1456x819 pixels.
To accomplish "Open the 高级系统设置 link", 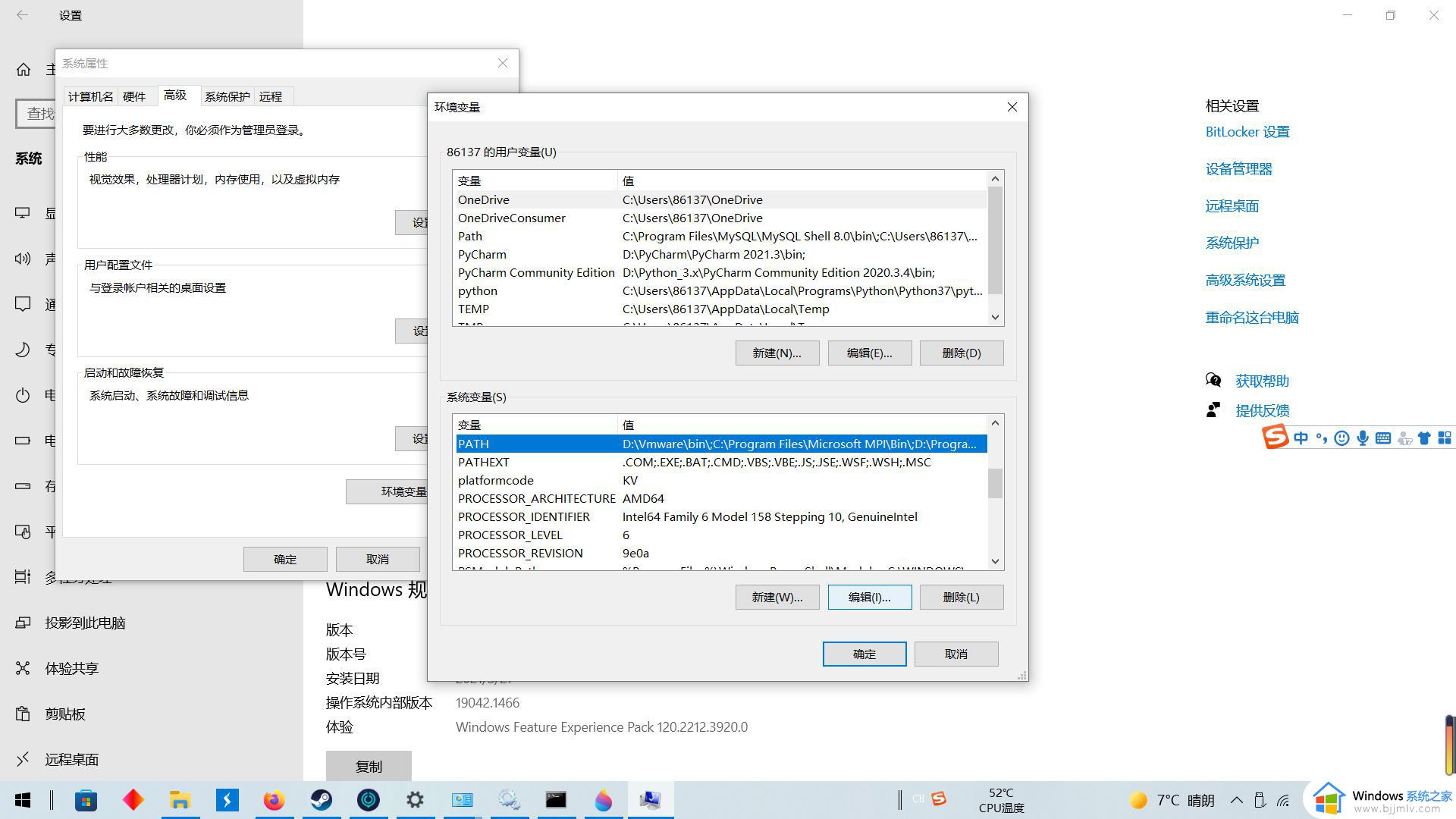I will pyautogui.click(x=1245, y=281).
